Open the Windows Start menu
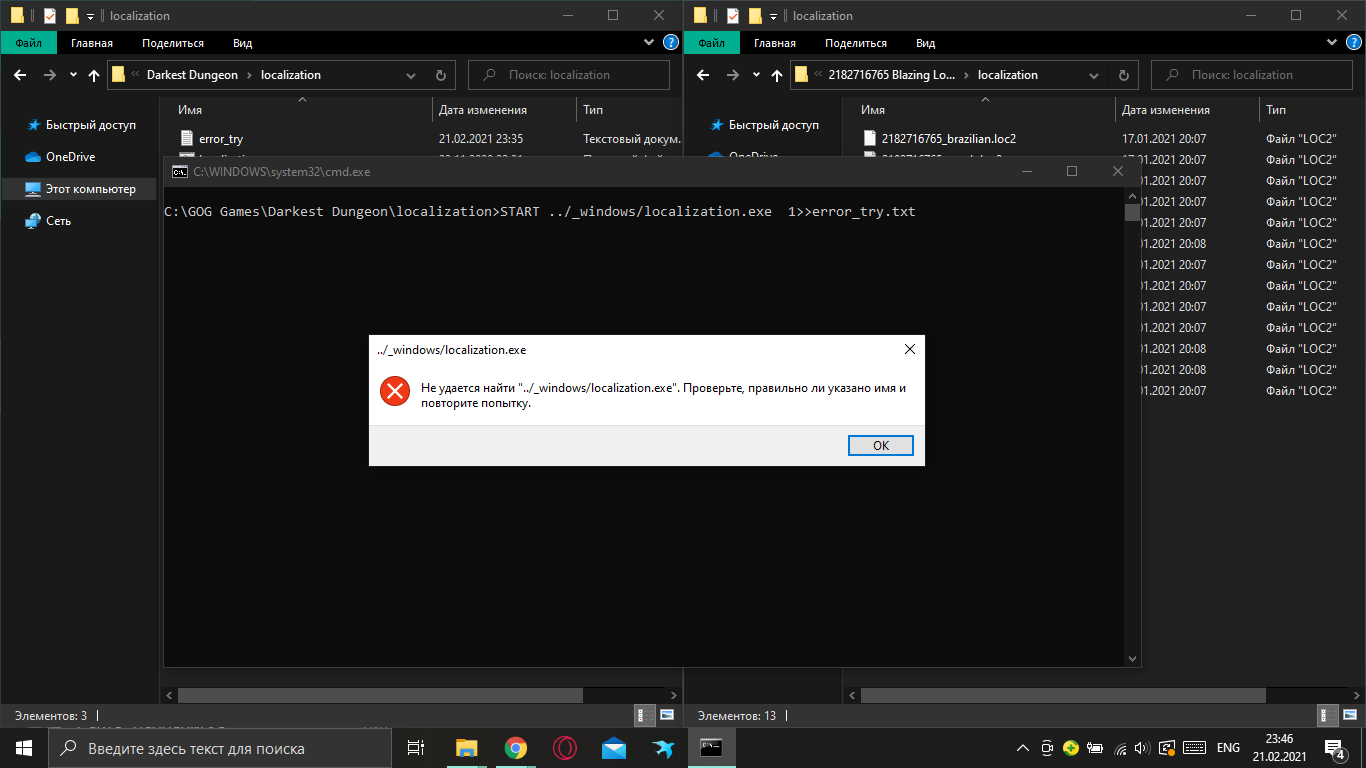 [x=24, y=748]
